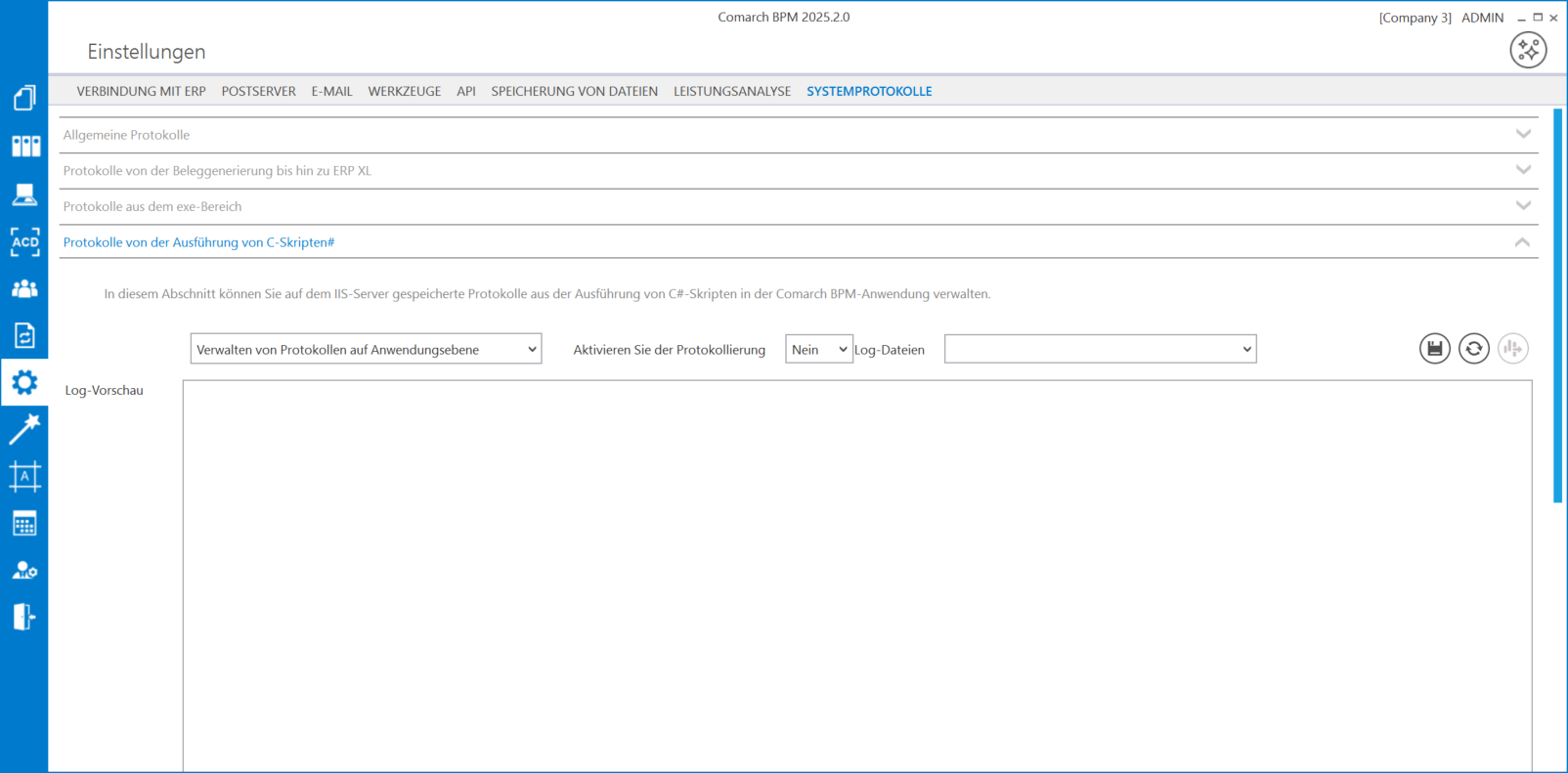This screenshot has width=1568, height=773.
Task: Click the sparkle stars icon at top right
Action: click(1528, 50)
